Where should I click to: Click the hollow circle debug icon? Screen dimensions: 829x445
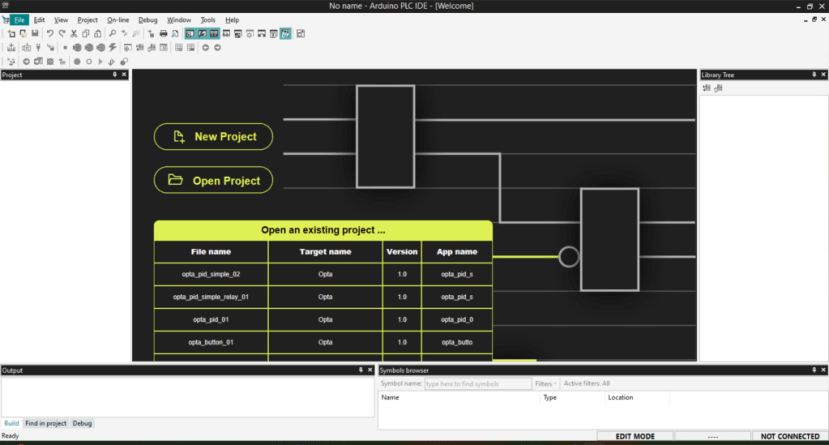click(89, 62)
